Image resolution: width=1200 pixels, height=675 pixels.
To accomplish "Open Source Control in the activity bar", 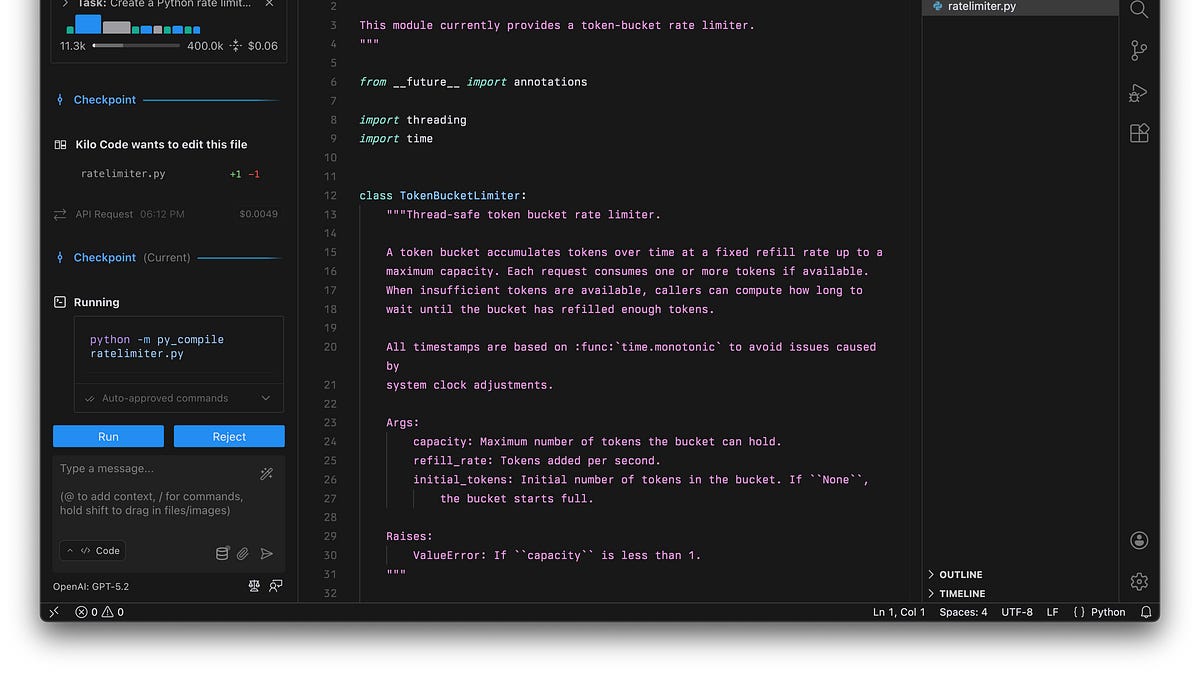I will point(1138,50).
